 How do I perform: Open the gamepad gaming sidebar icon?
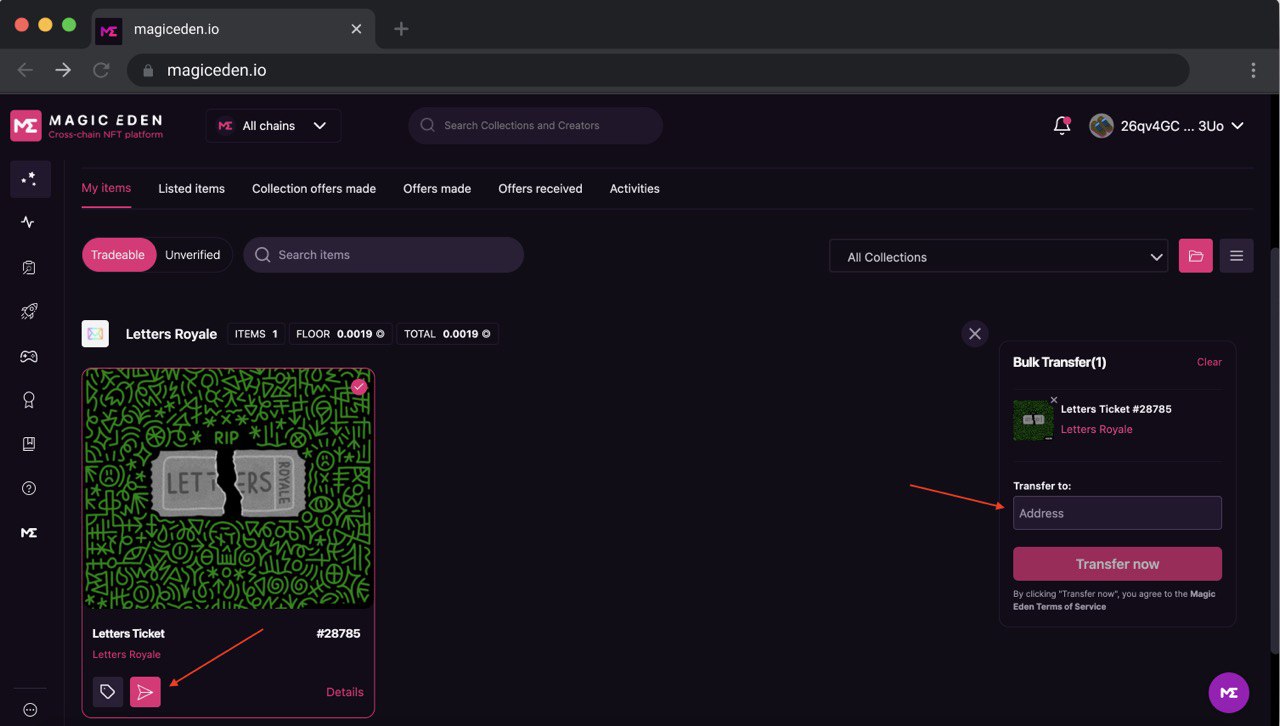pyautogui.click(x=29, y=356)
